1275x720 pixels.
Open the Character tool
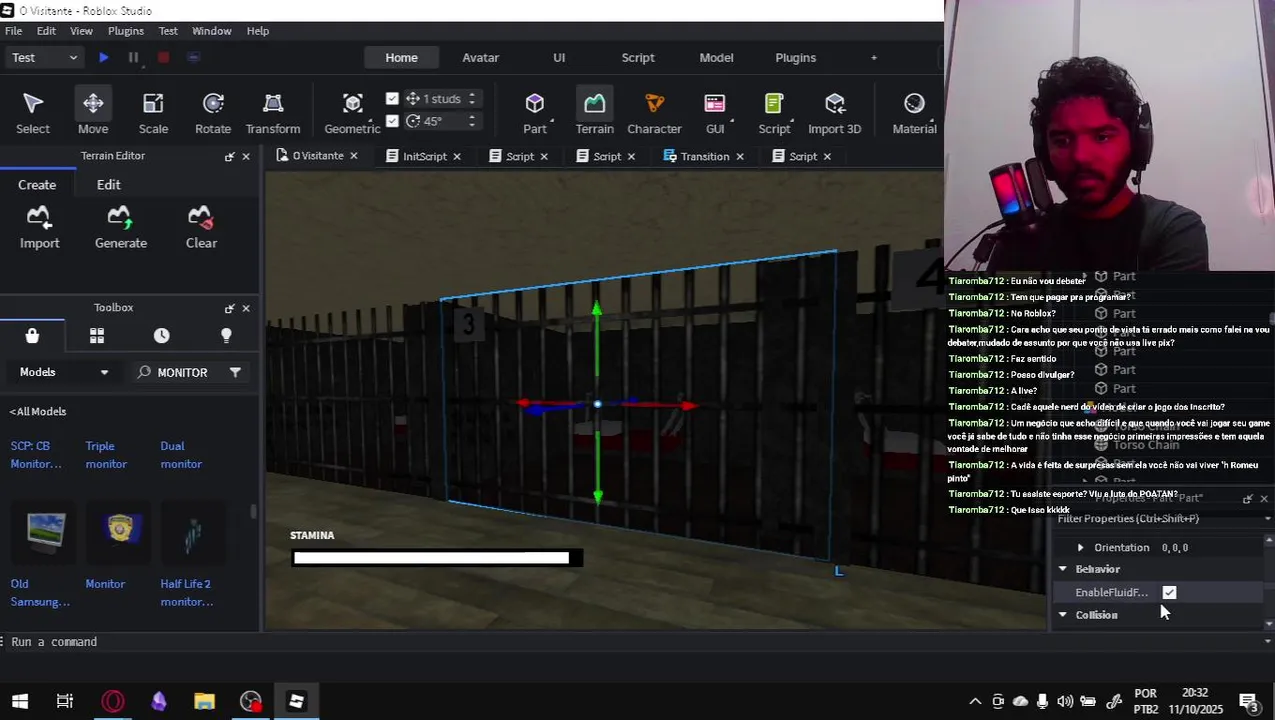[x=654, y=113]
